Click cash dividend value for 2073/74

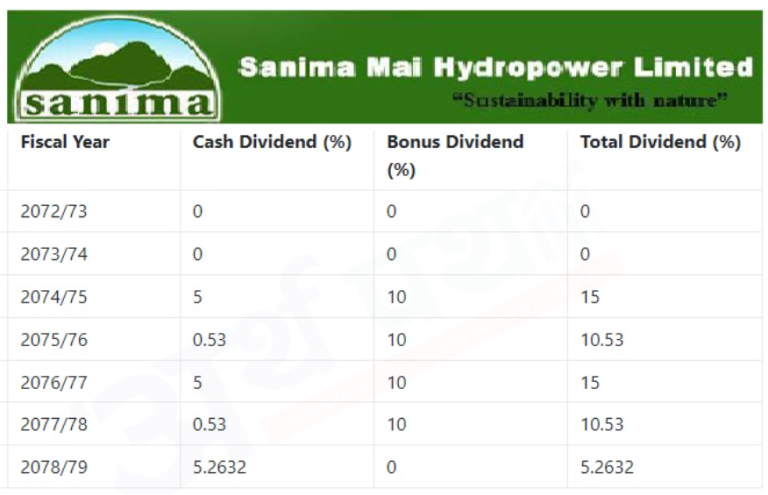[x=197, y=254]
